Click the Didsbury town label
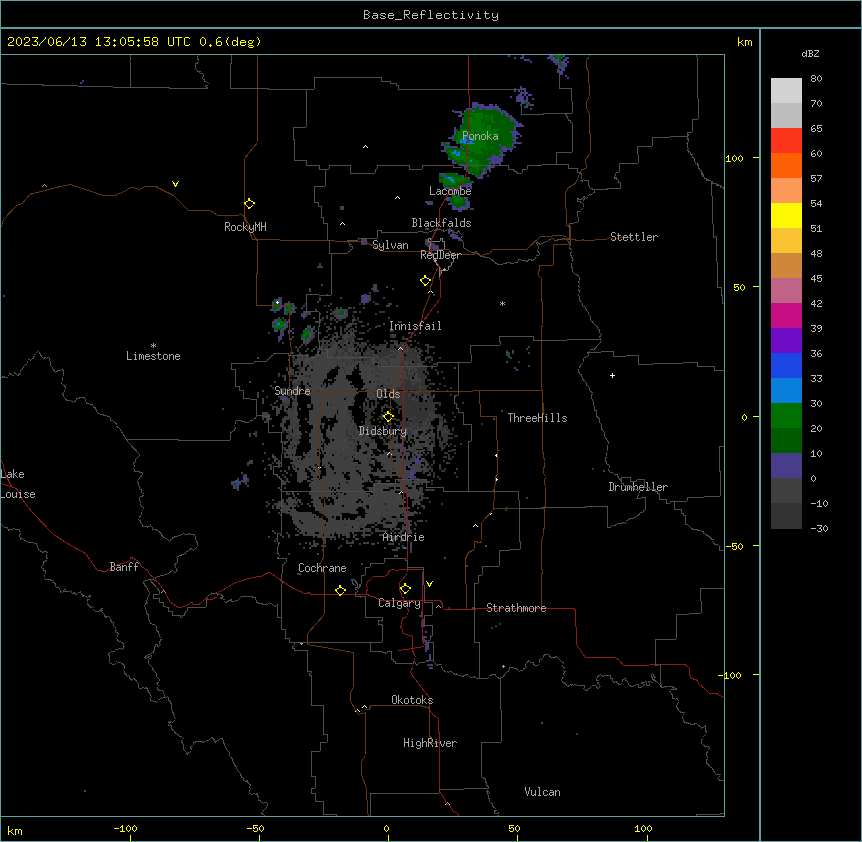 383,431
